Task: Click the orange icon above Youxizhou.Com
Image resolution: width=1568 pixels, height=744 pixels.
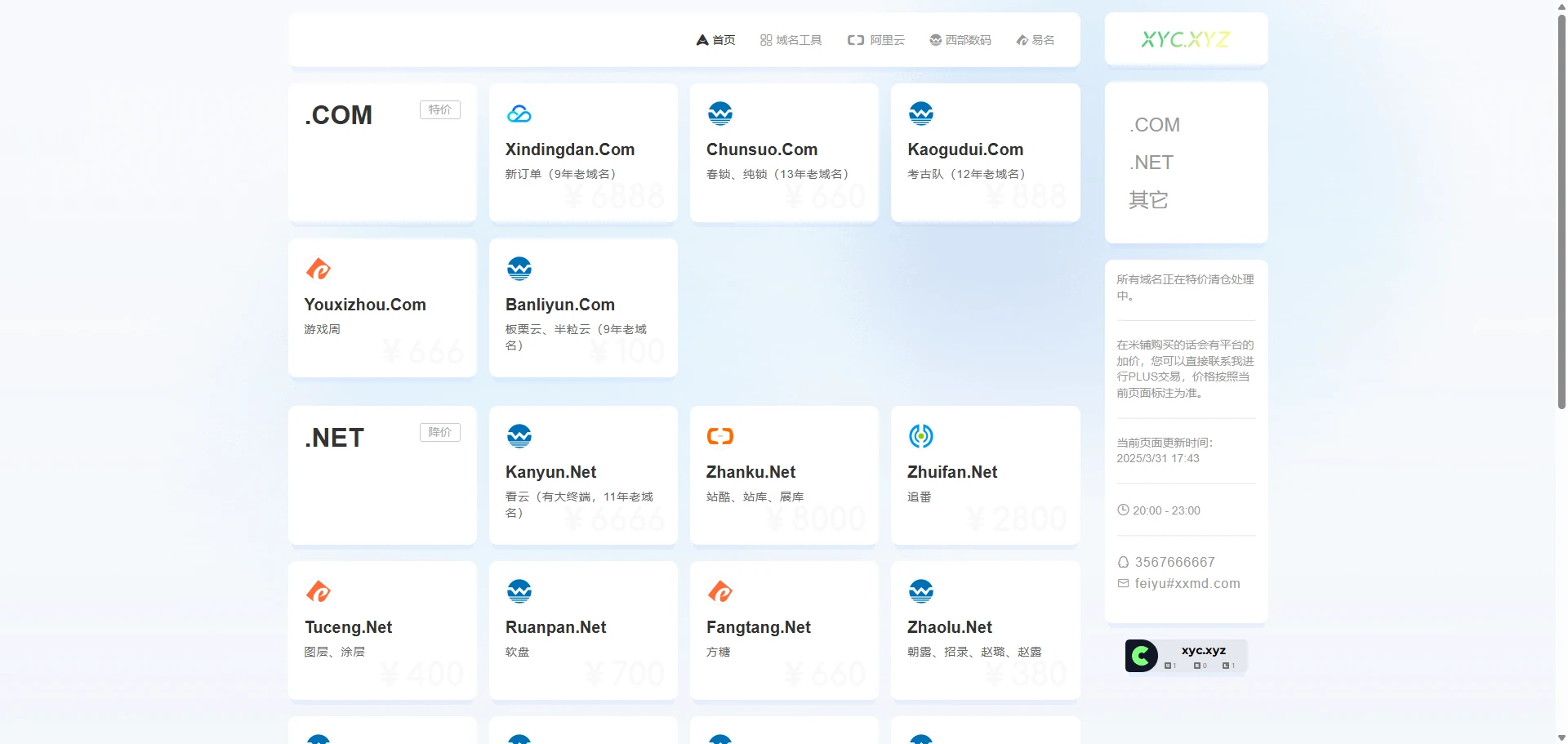Action: coord(318,269)
